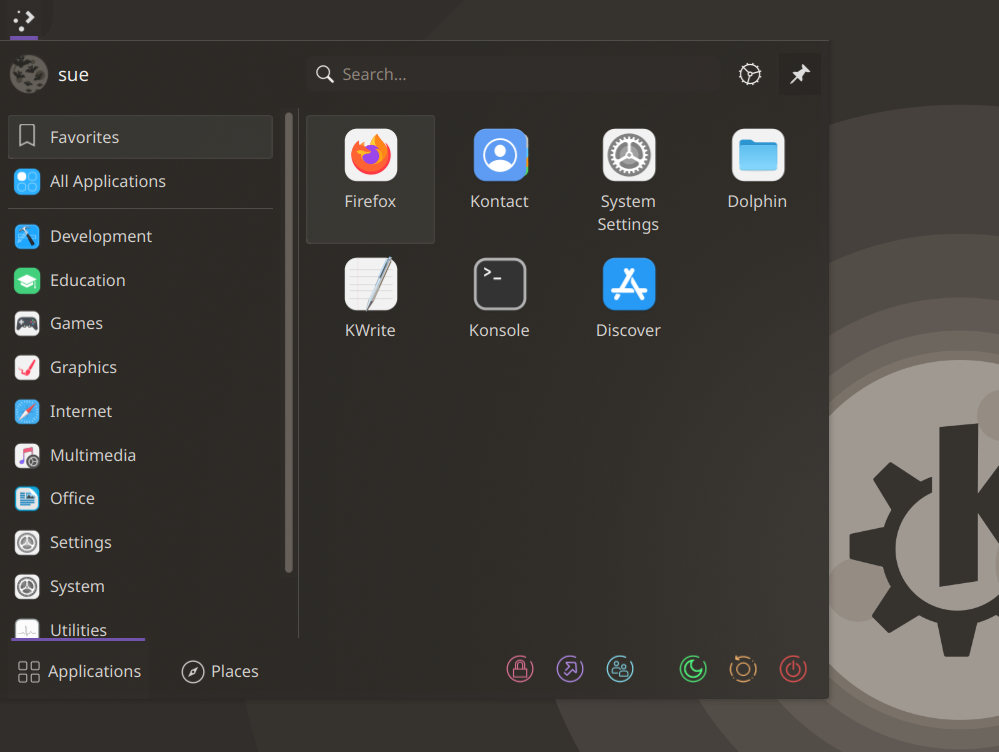This screenshot has height=752, width=999.
Task: Toggle the pin to keep launcher open
Action: 800,75
